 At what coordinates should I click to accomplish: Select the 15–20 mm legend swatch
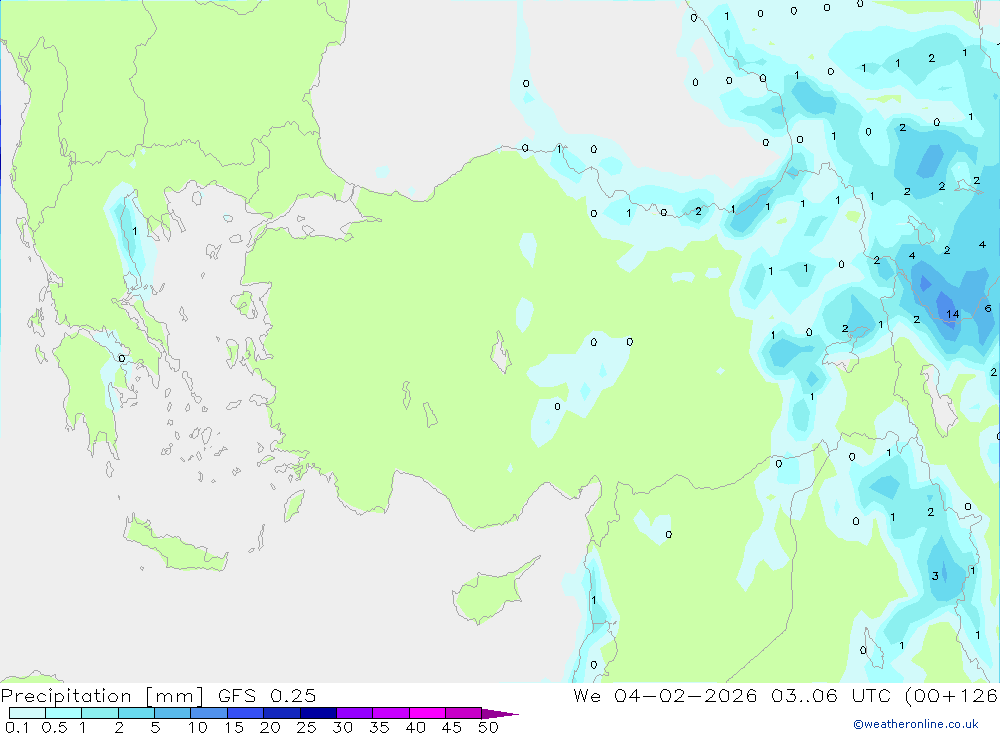(246, 713)
